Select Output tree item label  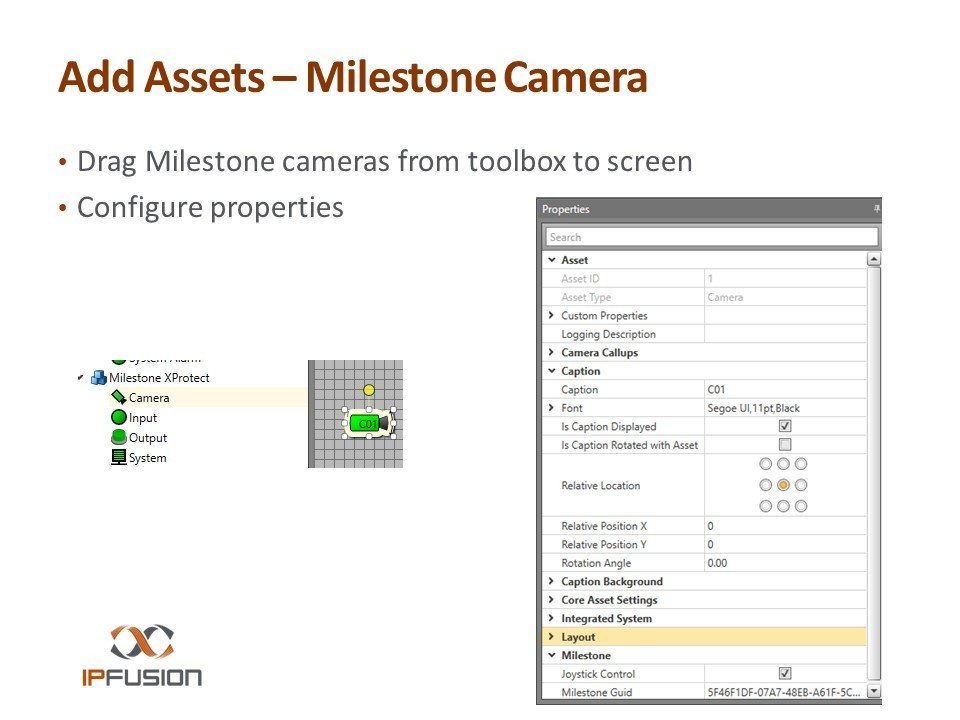click(148, 438)
